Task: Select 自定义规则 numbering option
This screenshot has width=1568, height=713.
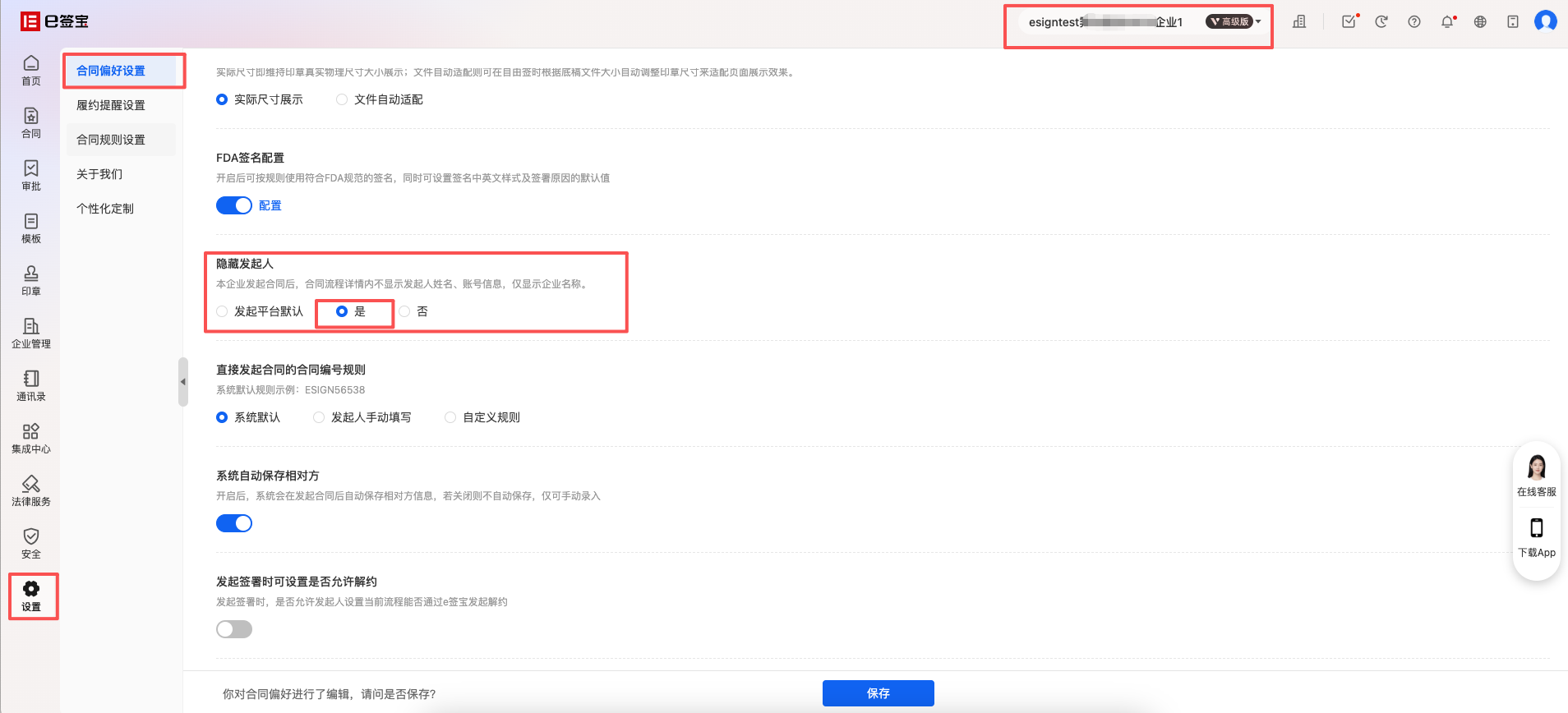Action: pyautogui.click(x=450, y=417)
